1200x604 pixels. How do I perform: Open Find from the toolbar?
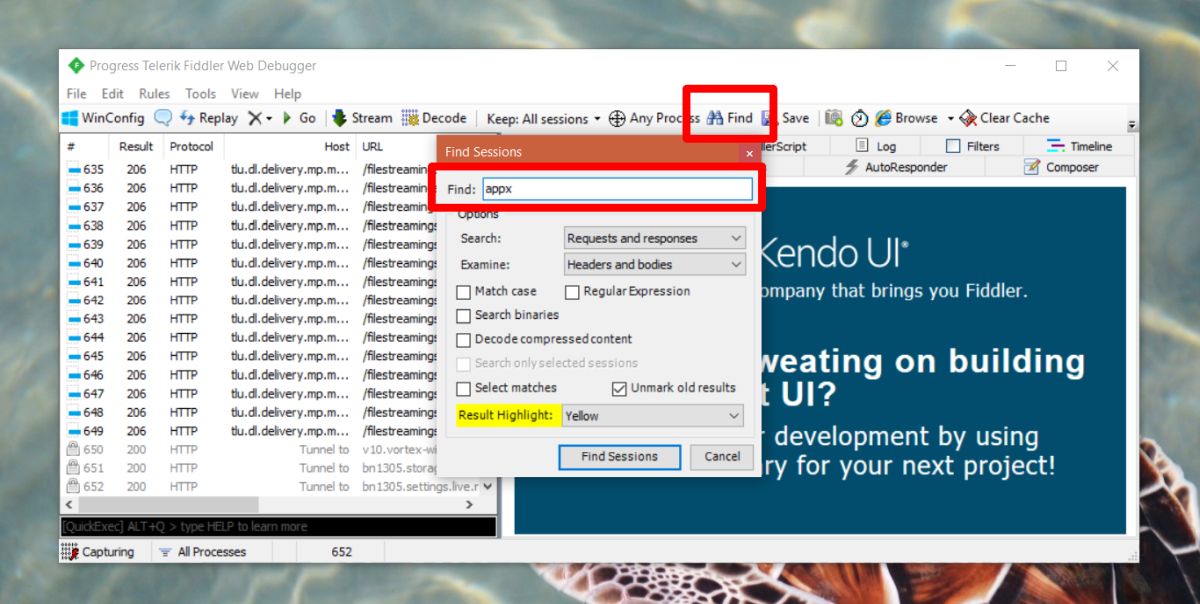click(730, 118)
